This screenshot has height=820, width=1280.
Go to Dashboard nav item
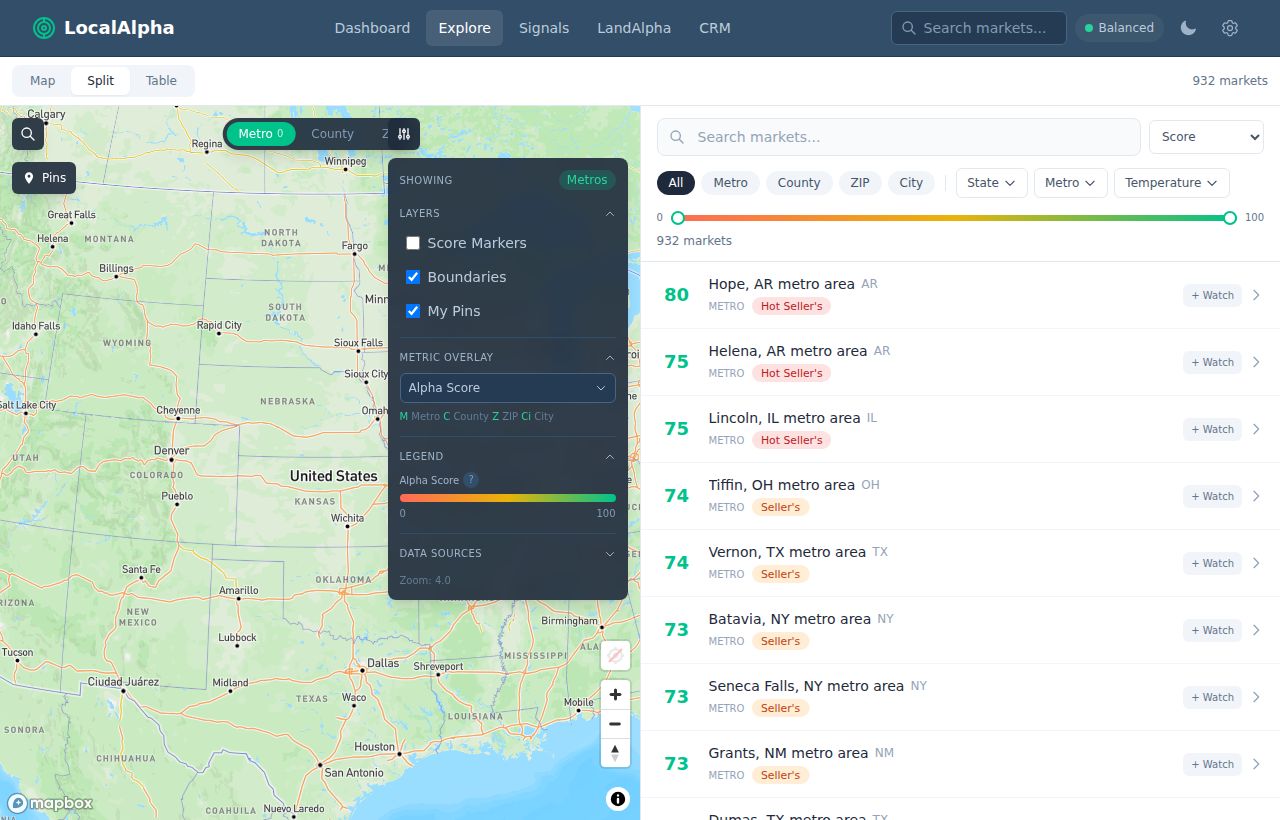[372, 28]
